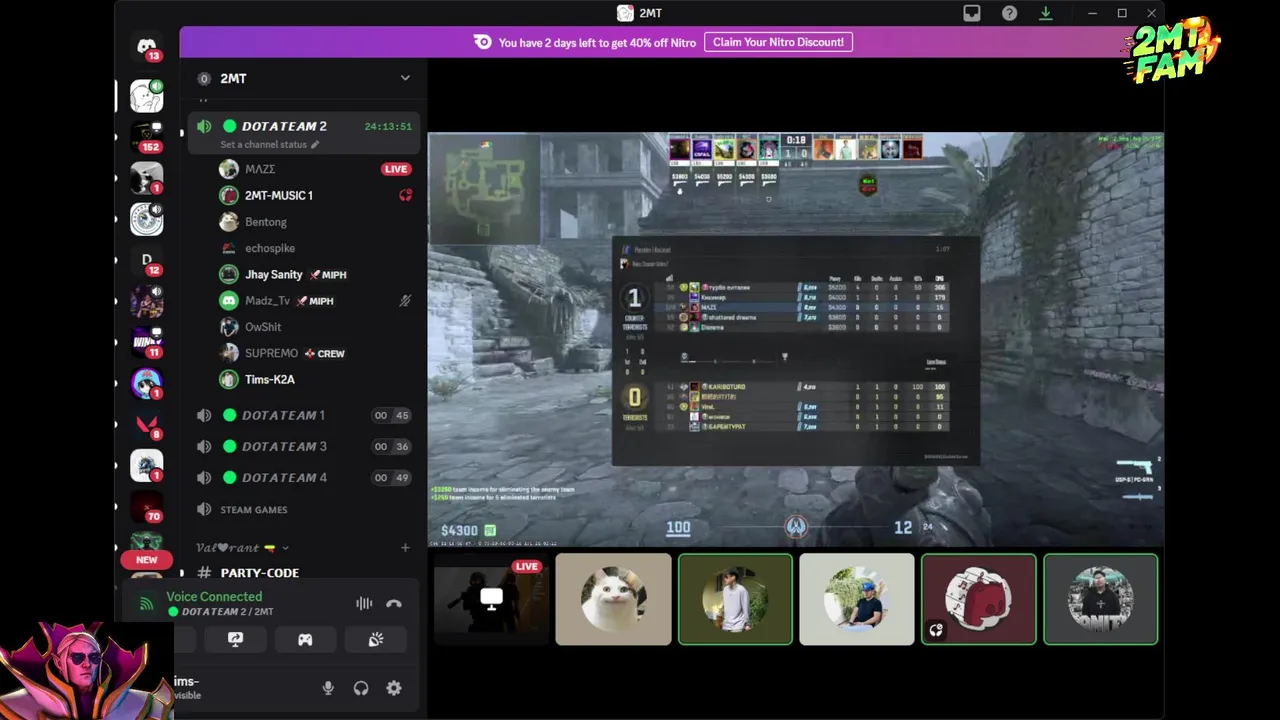Screen dimensions: 1280x720
Task: Open the Help icon in title bar
Action: click(1009, 13)
